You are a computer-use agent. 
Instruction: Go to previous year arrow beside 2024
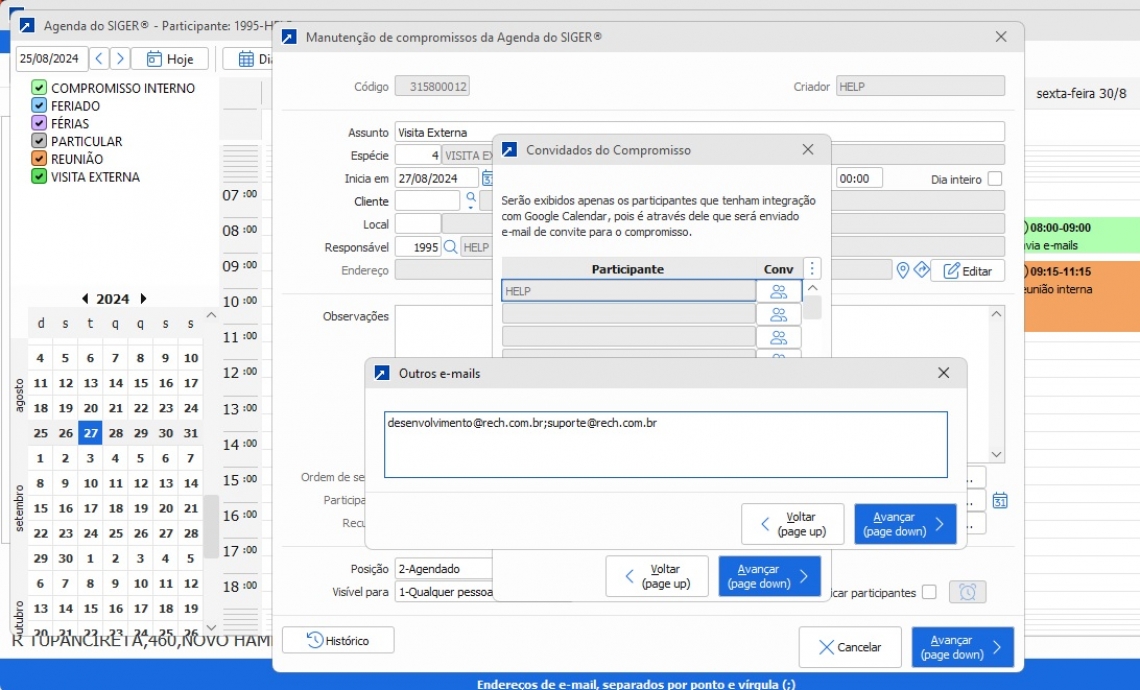(x=85, y=299)
